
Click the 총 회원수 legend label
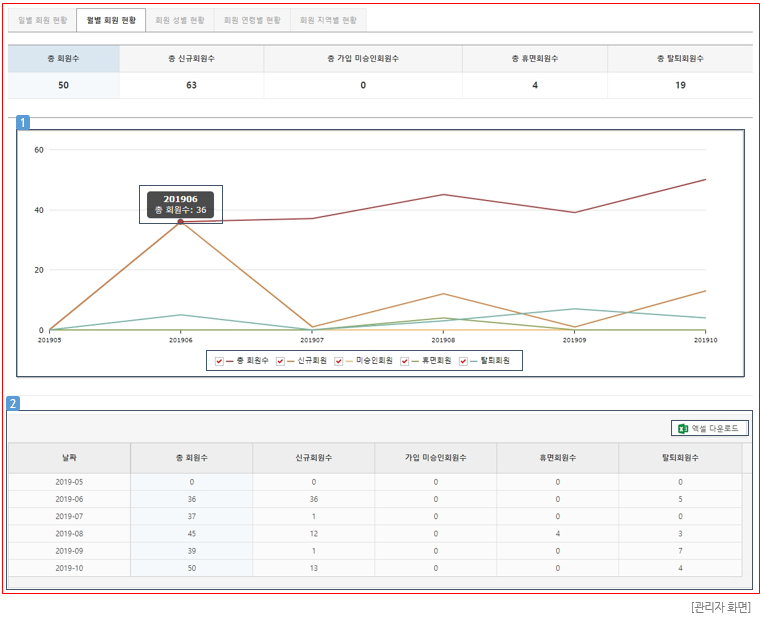click(253, 361)
